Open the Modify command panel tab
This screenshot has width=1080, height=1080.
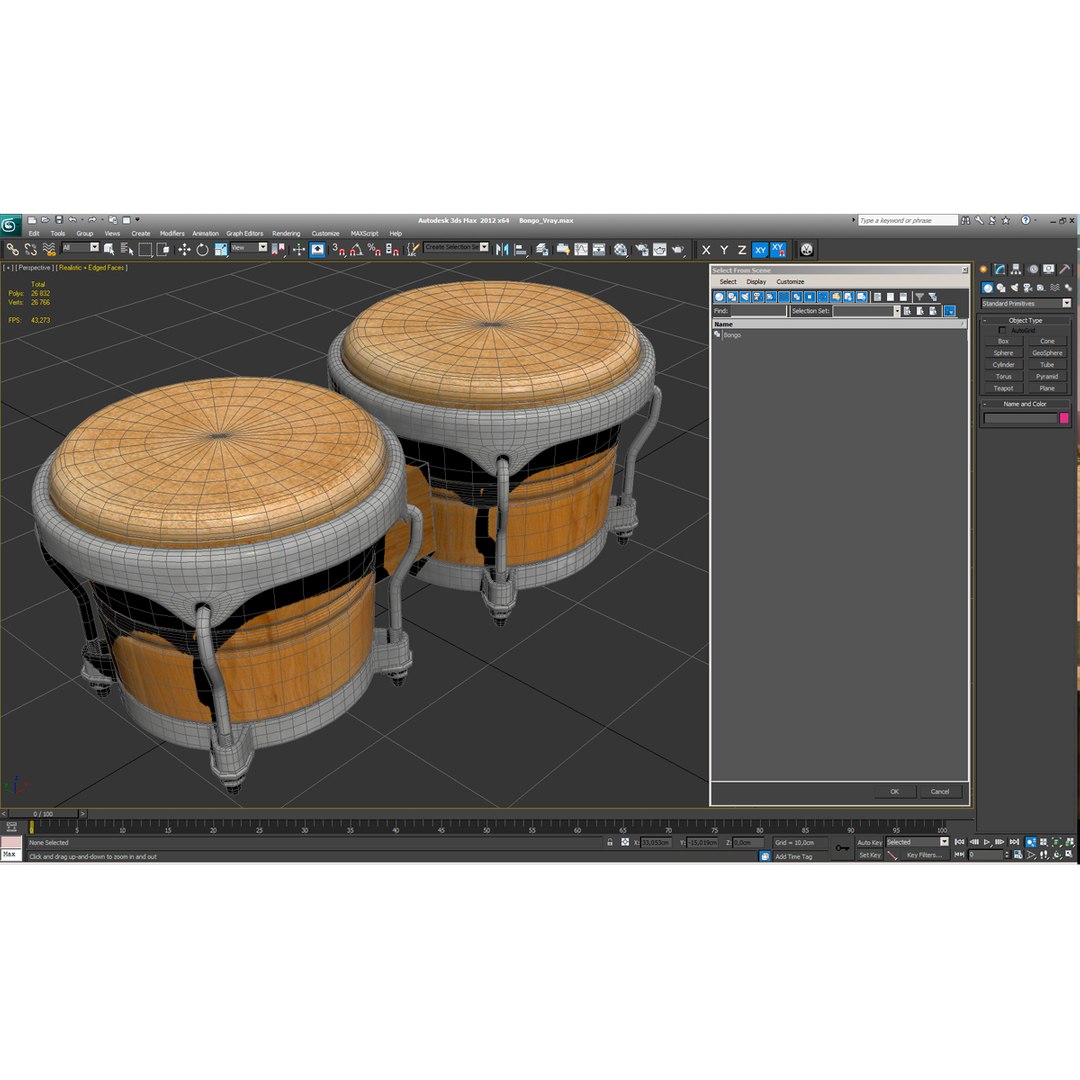(999, 269)
